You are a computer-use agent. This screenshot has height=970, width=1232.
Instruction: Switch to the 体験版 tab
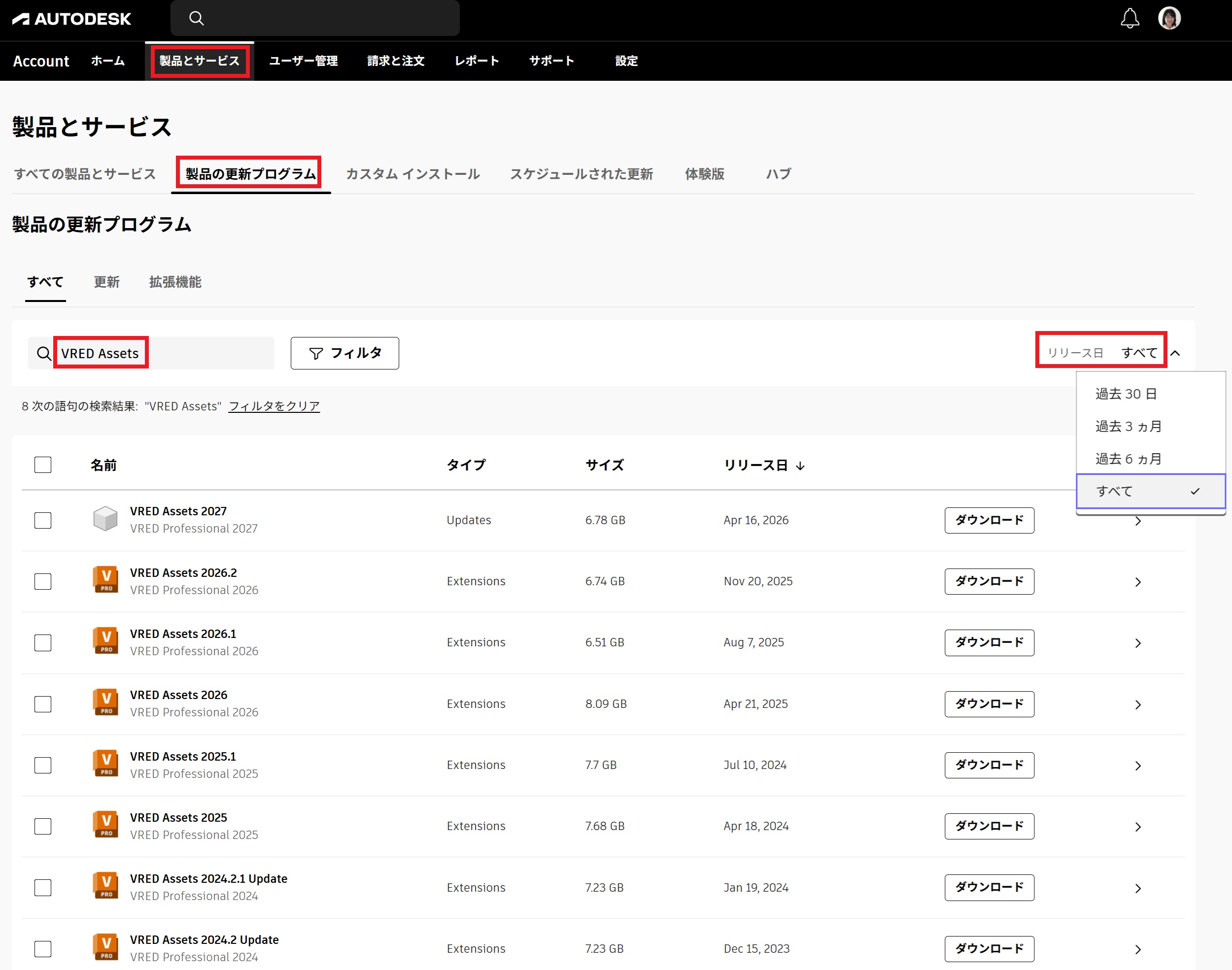coord(704,174)
